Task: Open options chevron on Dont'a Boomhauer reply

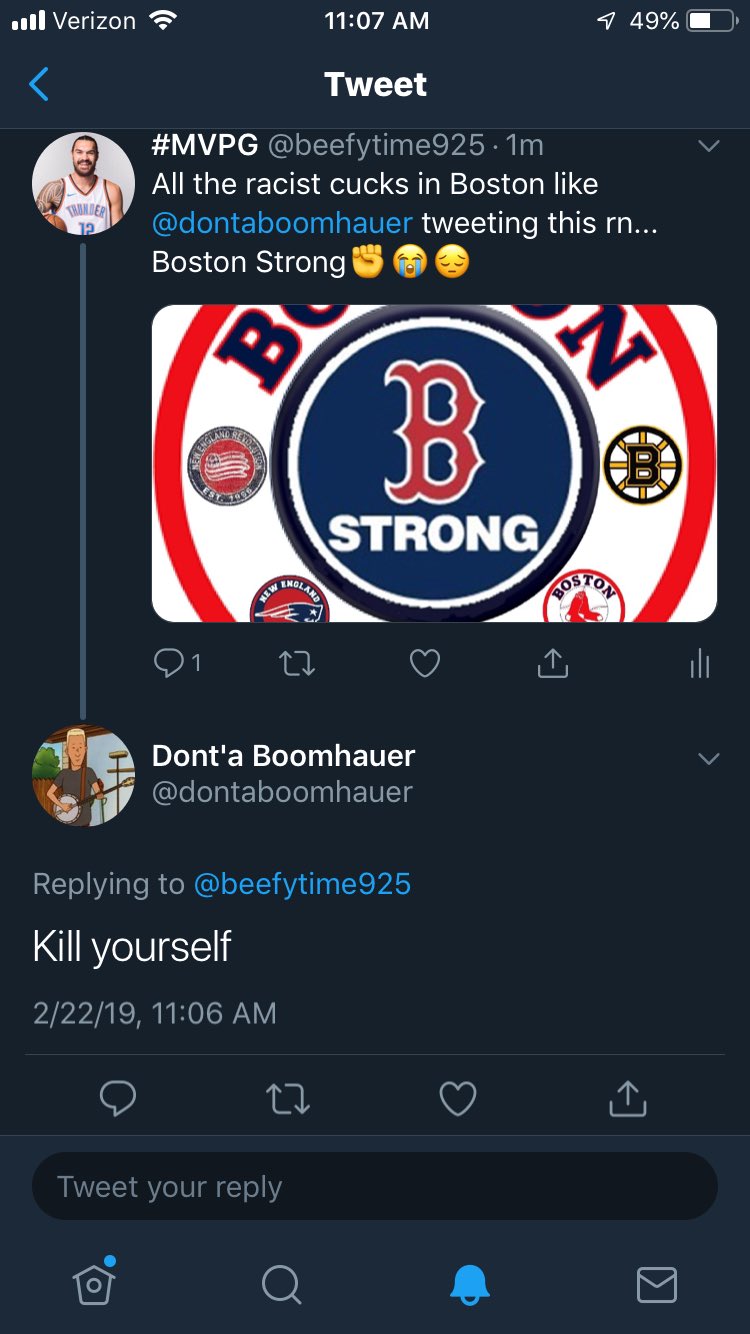Action: coord(708,759)
